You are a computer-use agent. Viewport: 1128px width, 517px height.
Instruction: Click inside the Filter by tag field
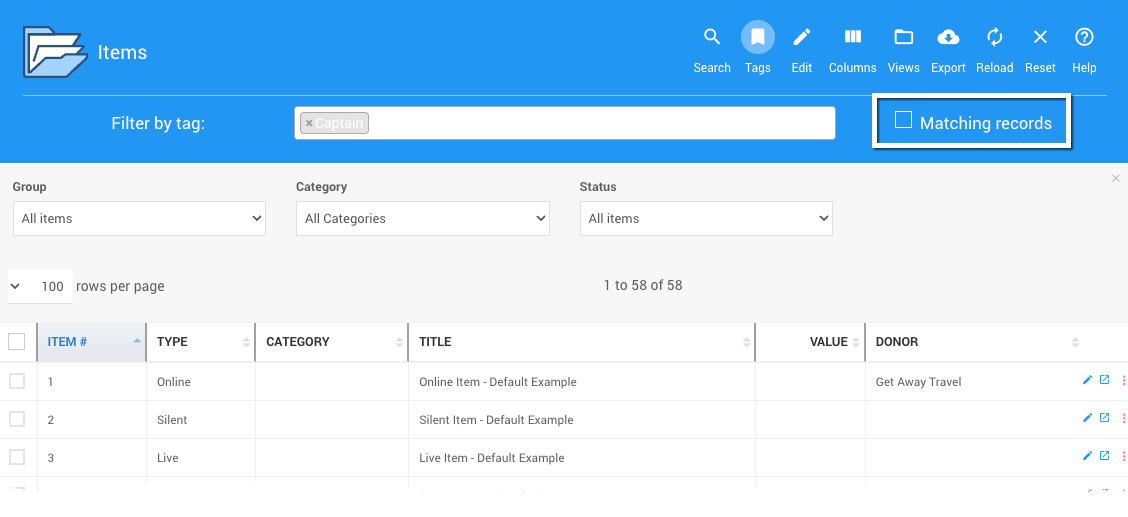(600, 124)
